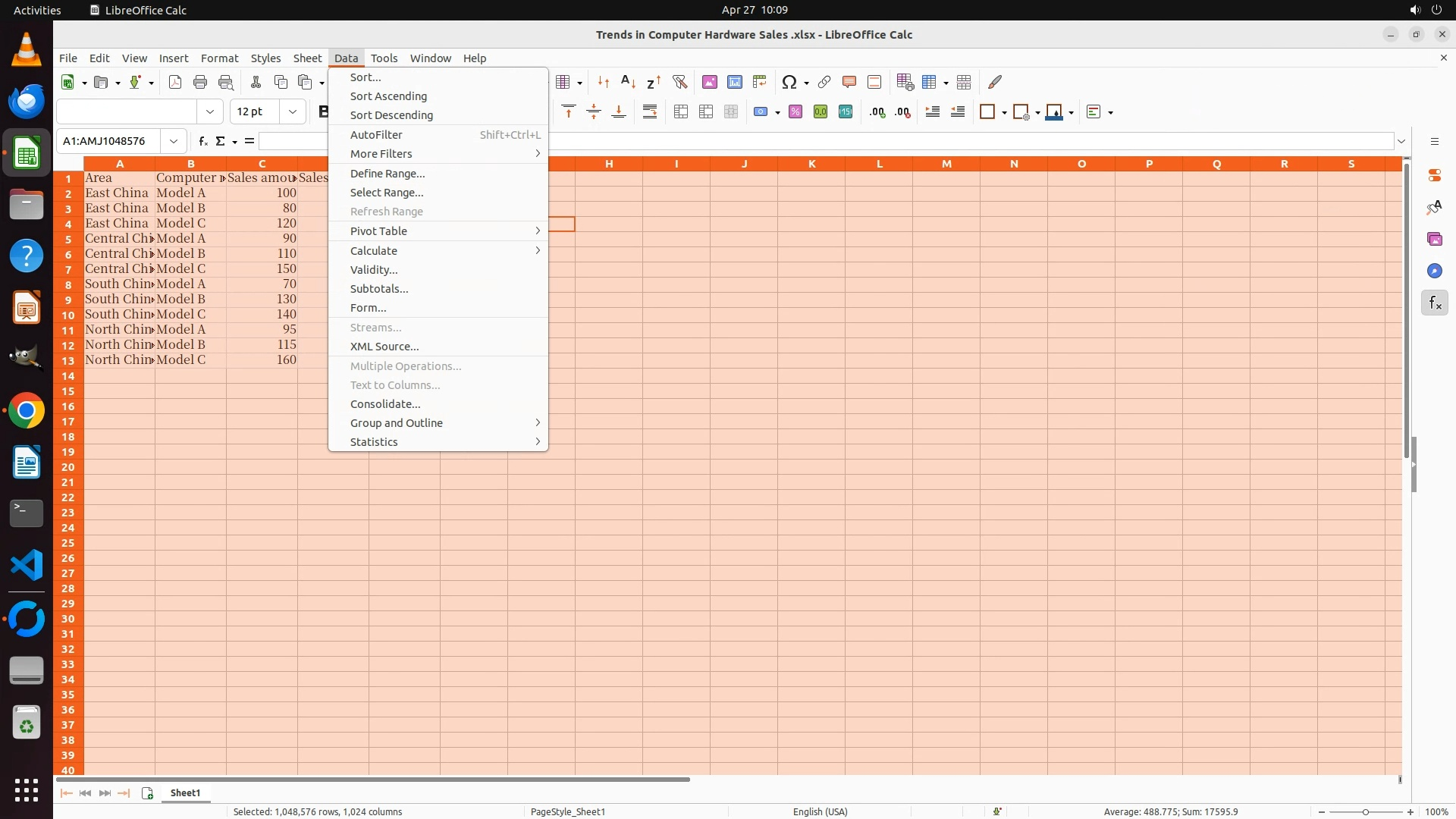The image size is (1456, 819).
Task: Click the Insert Chart icon
Action: point(734,82)
